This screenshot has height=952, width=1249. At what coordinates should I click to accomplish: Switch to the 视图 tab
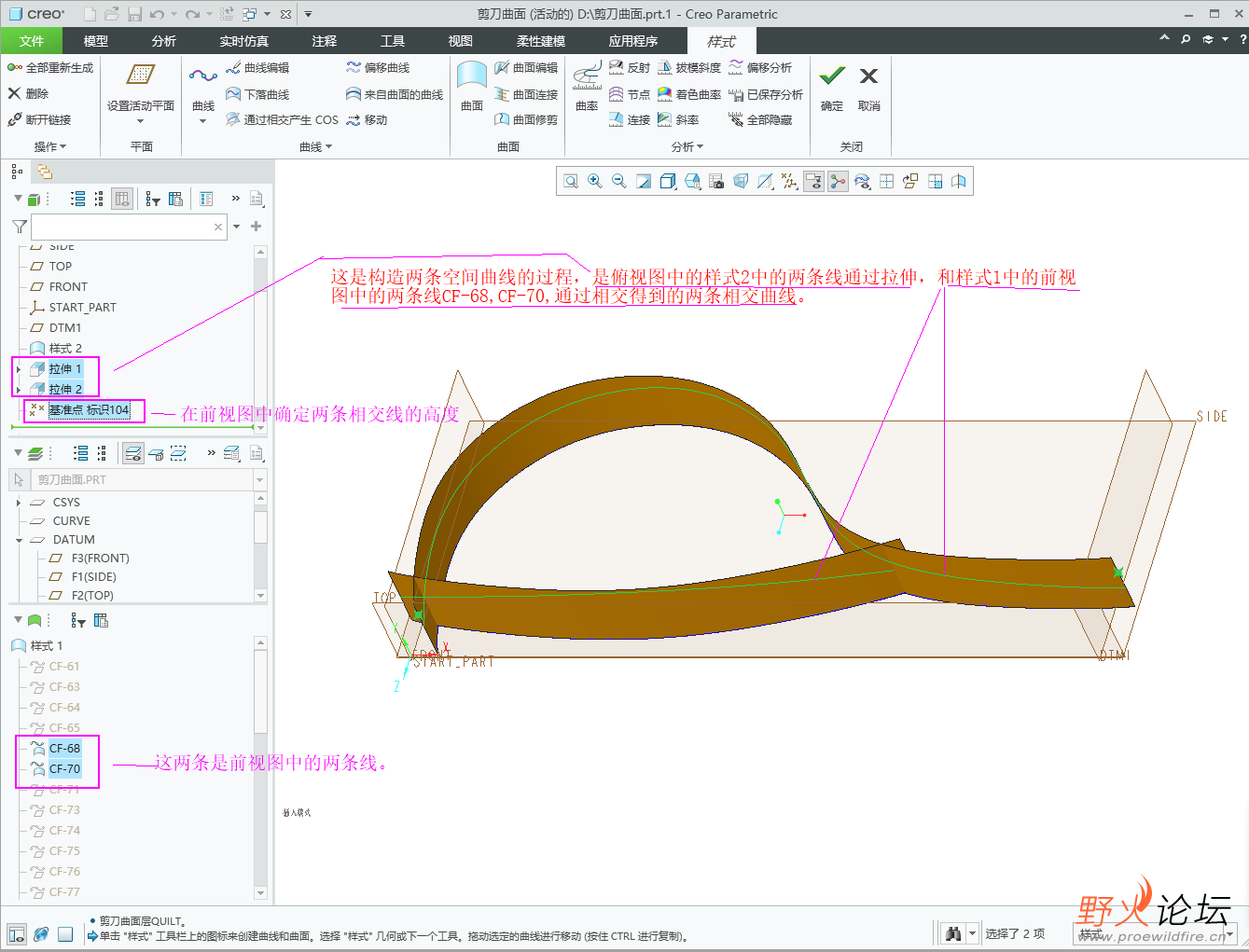point(461,41)
